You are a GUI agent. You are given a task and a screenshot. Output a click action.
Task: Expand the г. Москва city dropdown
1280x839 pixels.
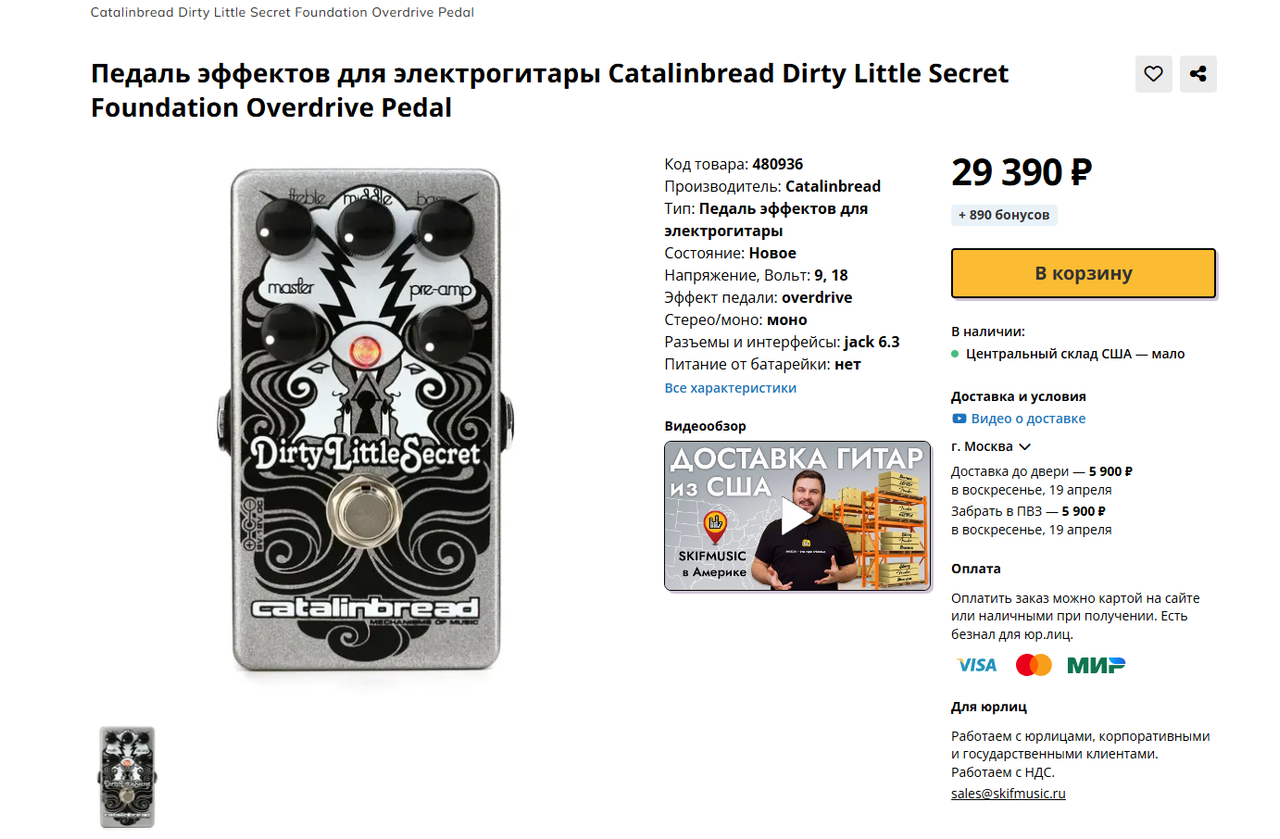tap(991, 447)
